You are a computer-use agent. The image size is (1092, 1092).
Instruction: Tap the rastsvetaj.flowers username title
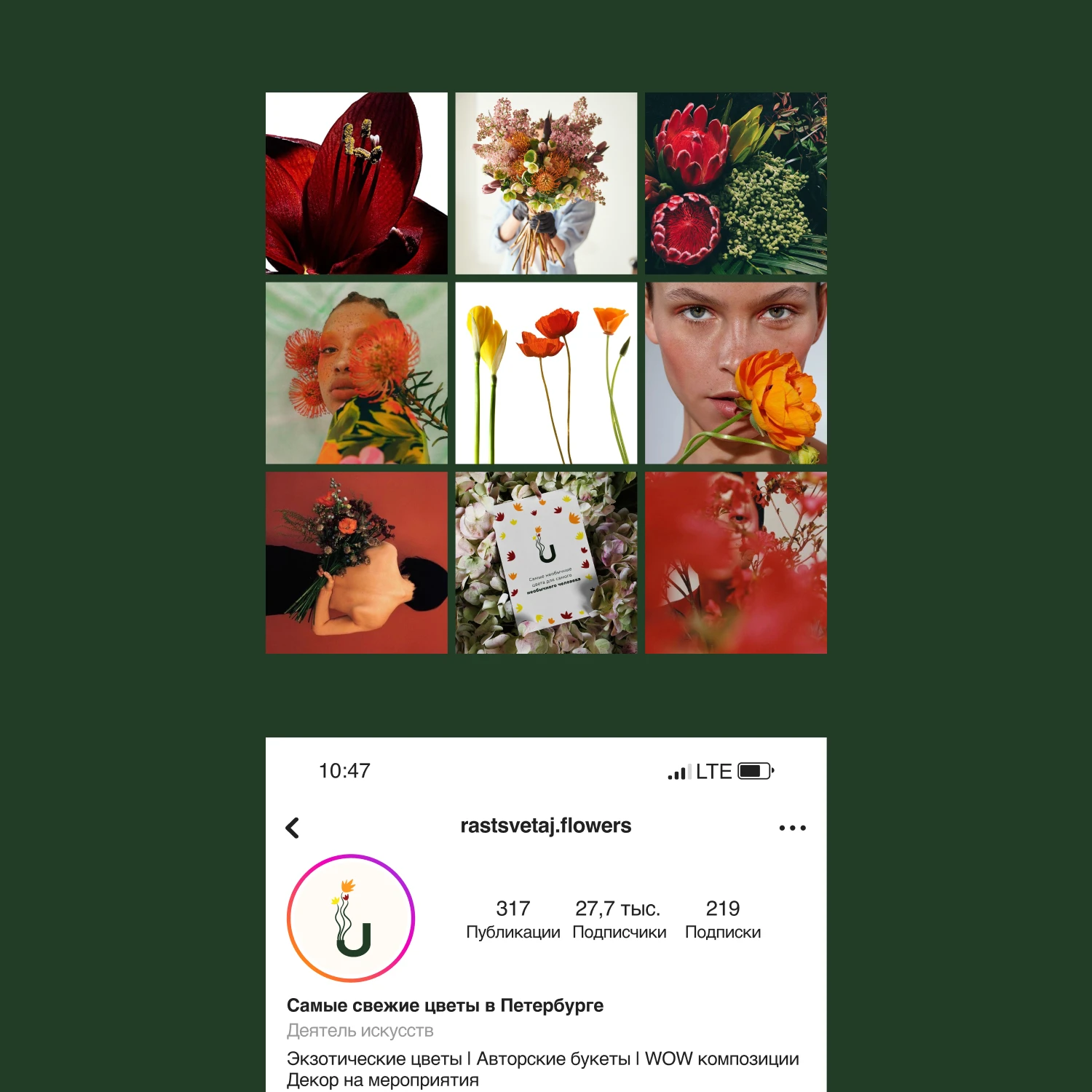[546, 826]
